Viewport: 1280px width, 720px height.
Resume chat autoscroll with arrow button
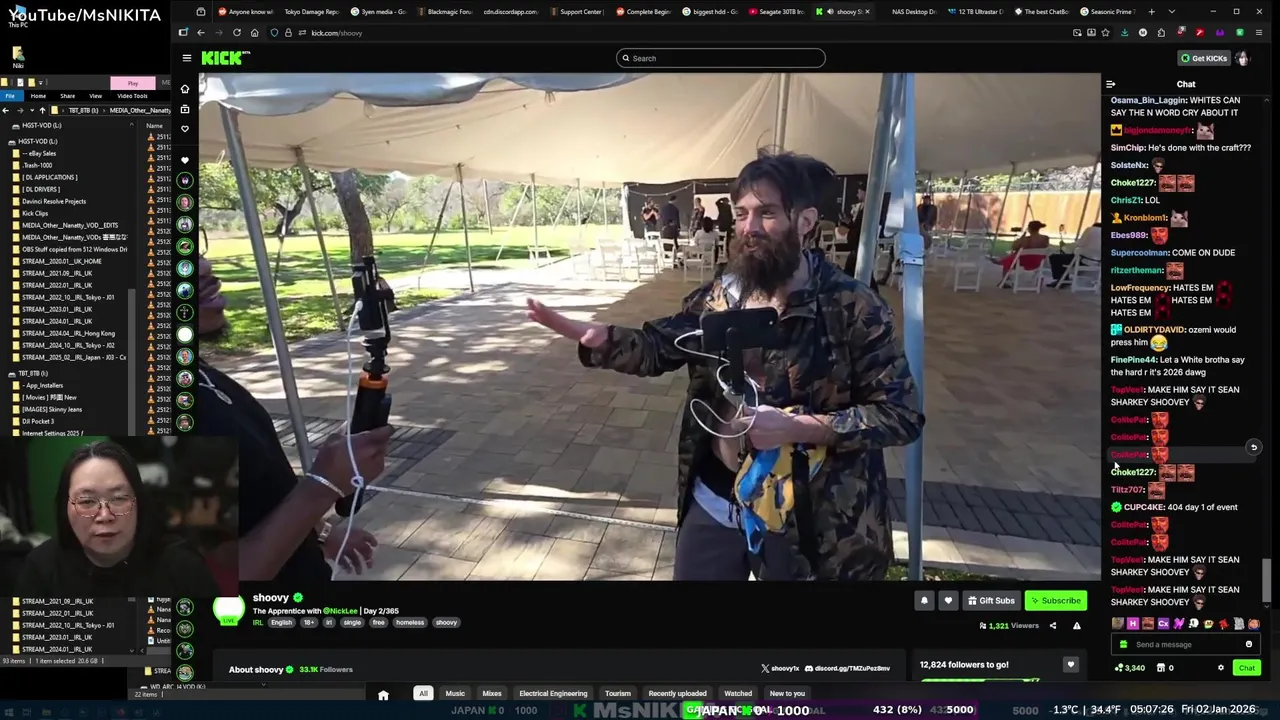(1253, 448)
